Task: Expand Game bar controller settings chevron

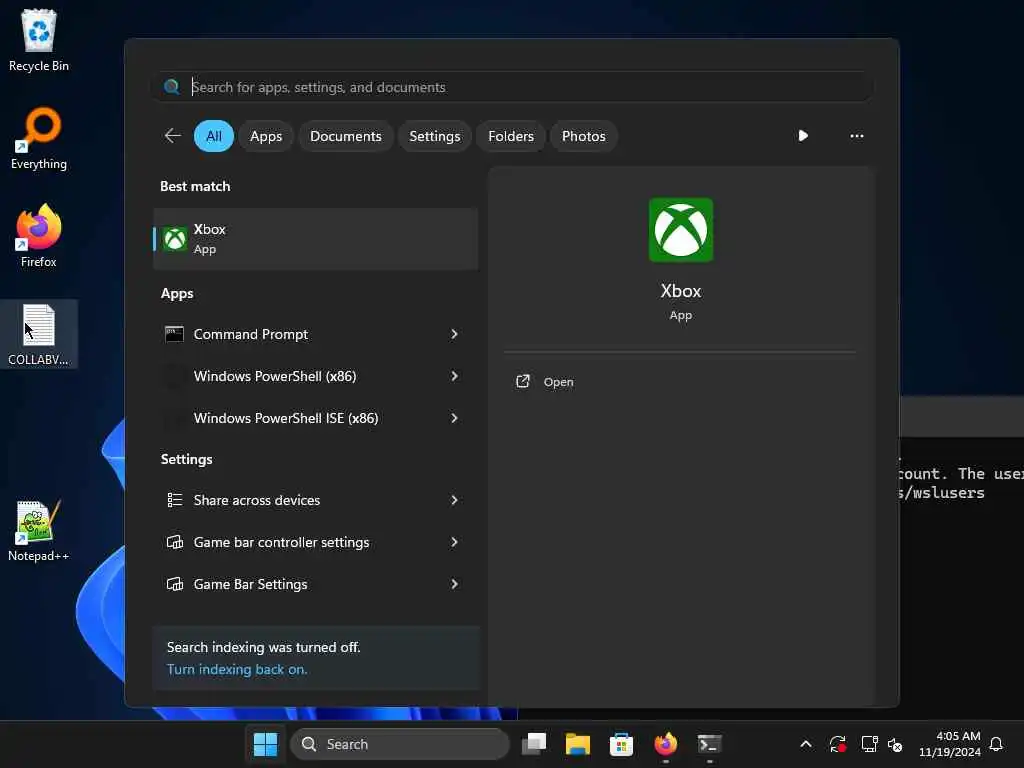Action: (x=454, y=542)
